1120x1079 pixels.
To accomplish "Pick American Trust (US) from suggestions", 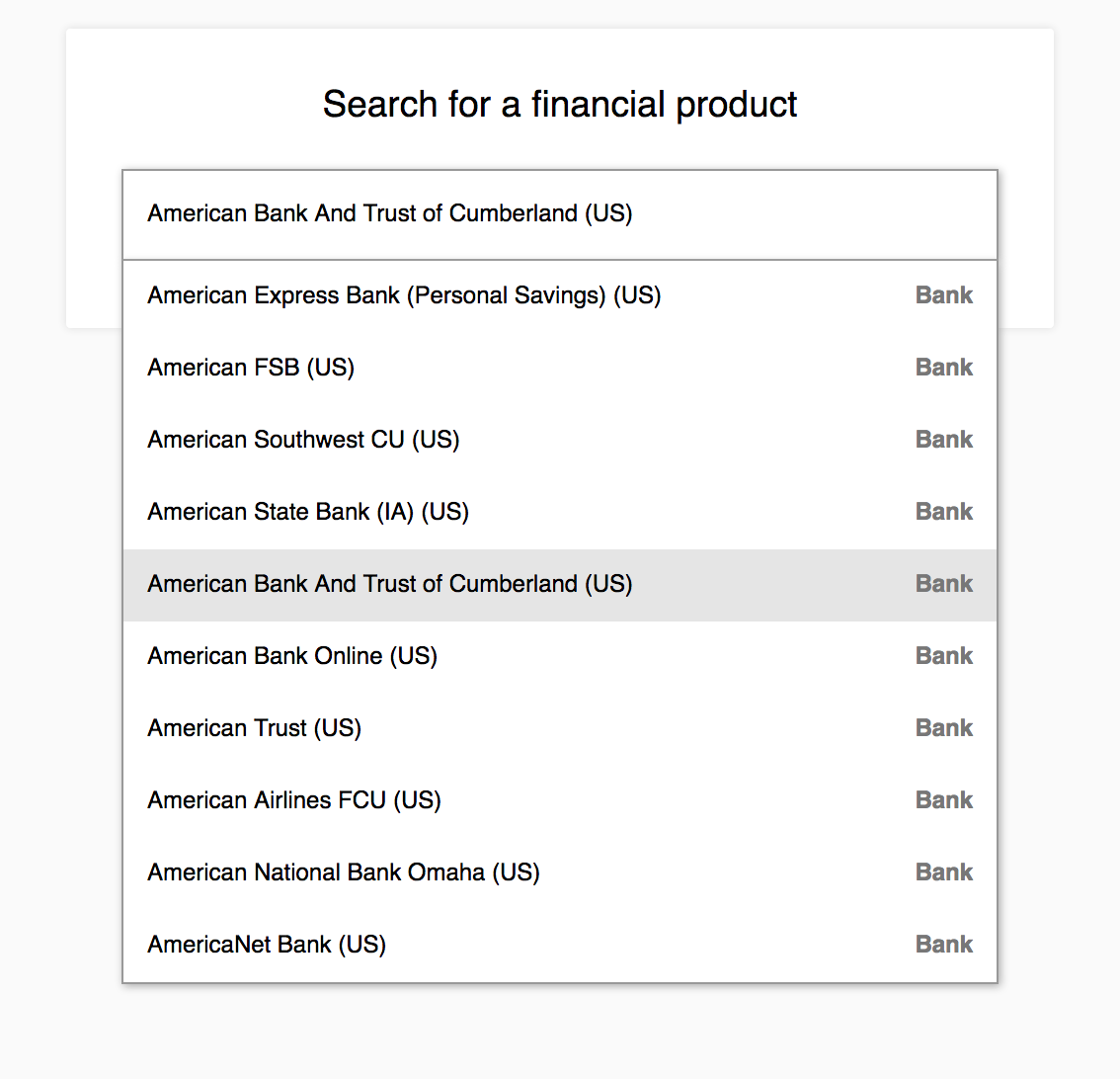I will pyautogui.click(x=255, y=728).
